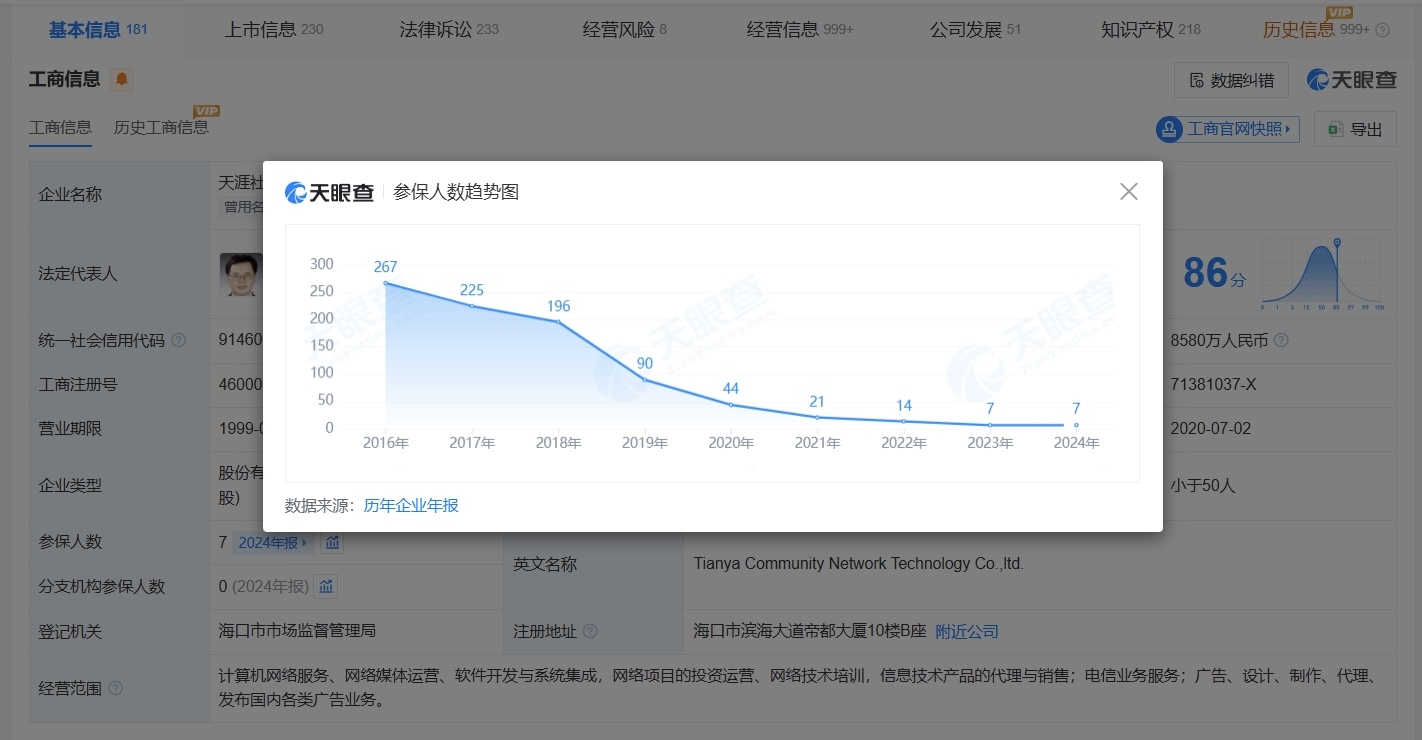The height and width of the screenshot is (740, 1422).
Task: Click the document icon on 数据纠错 button
Action: tap(1196, 80)
